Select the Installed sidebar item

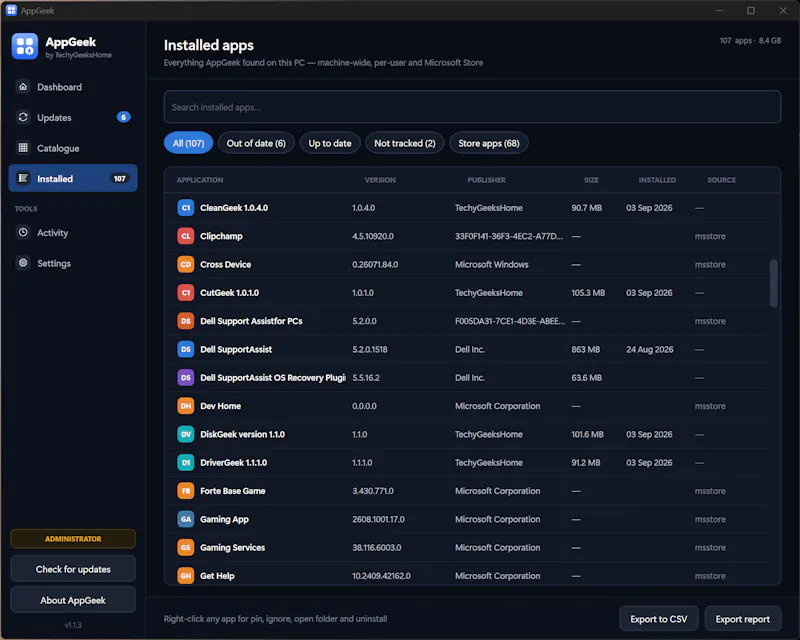[73, 178]
